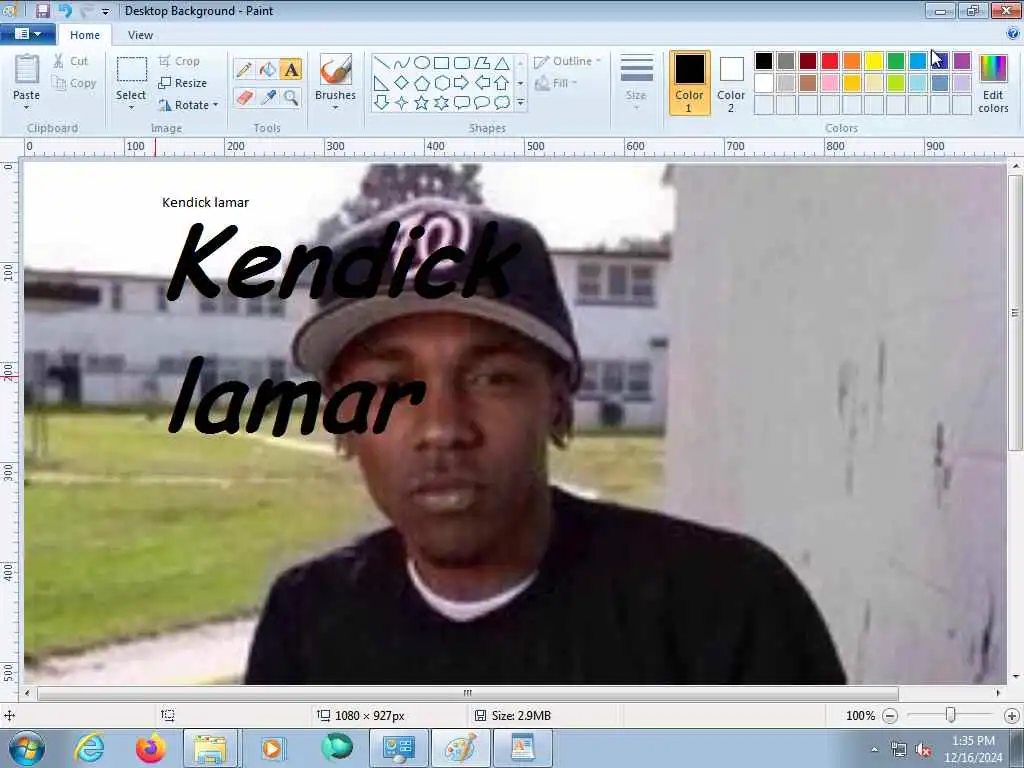Choose the Line shape
This screenshot has height=768, width=1024.
[x=382, y=63]
